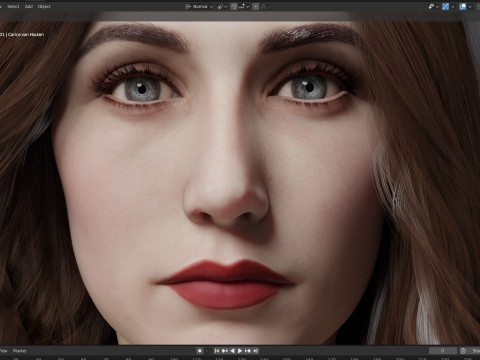480x360 pixels.
Task: Open the transform orientation dropdown (Normal)
Action: 199,6
